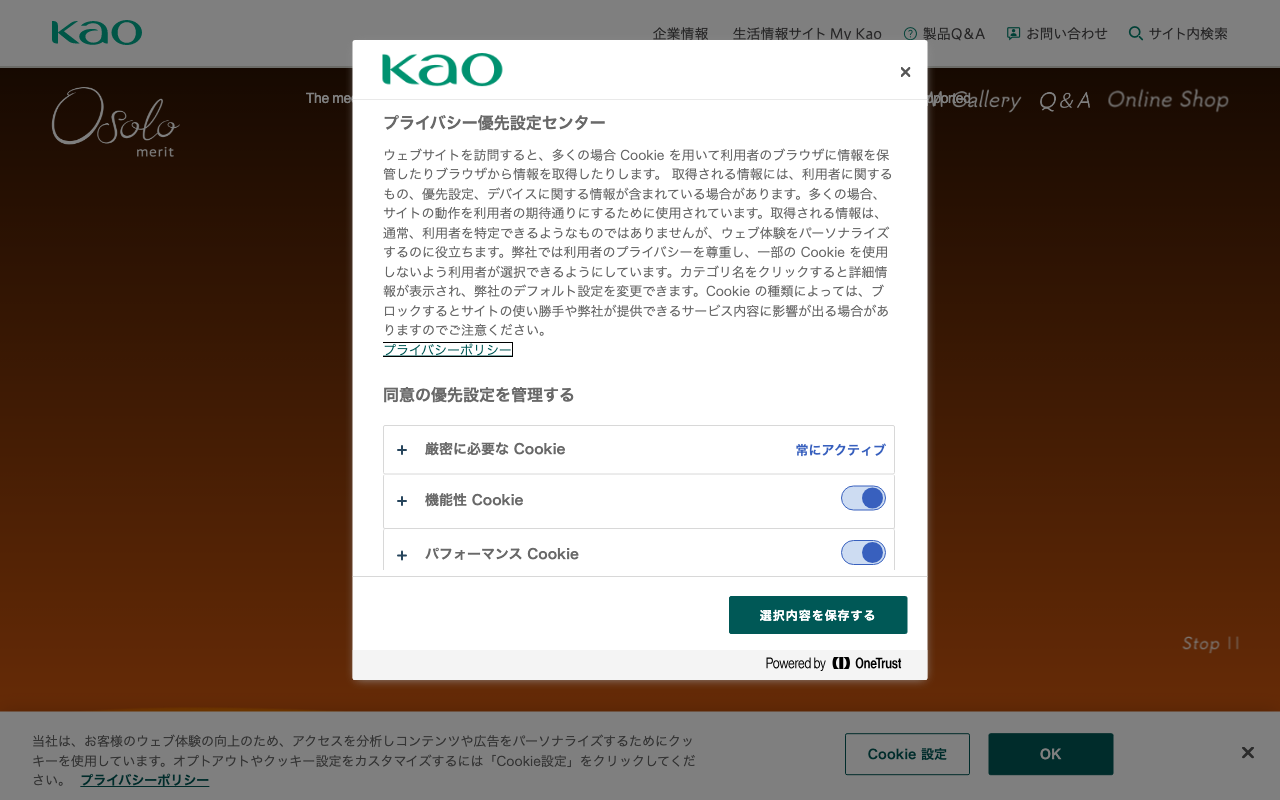Open the 企業情報 menu item
Screen dimensions: 1280x800
[681, 33]
